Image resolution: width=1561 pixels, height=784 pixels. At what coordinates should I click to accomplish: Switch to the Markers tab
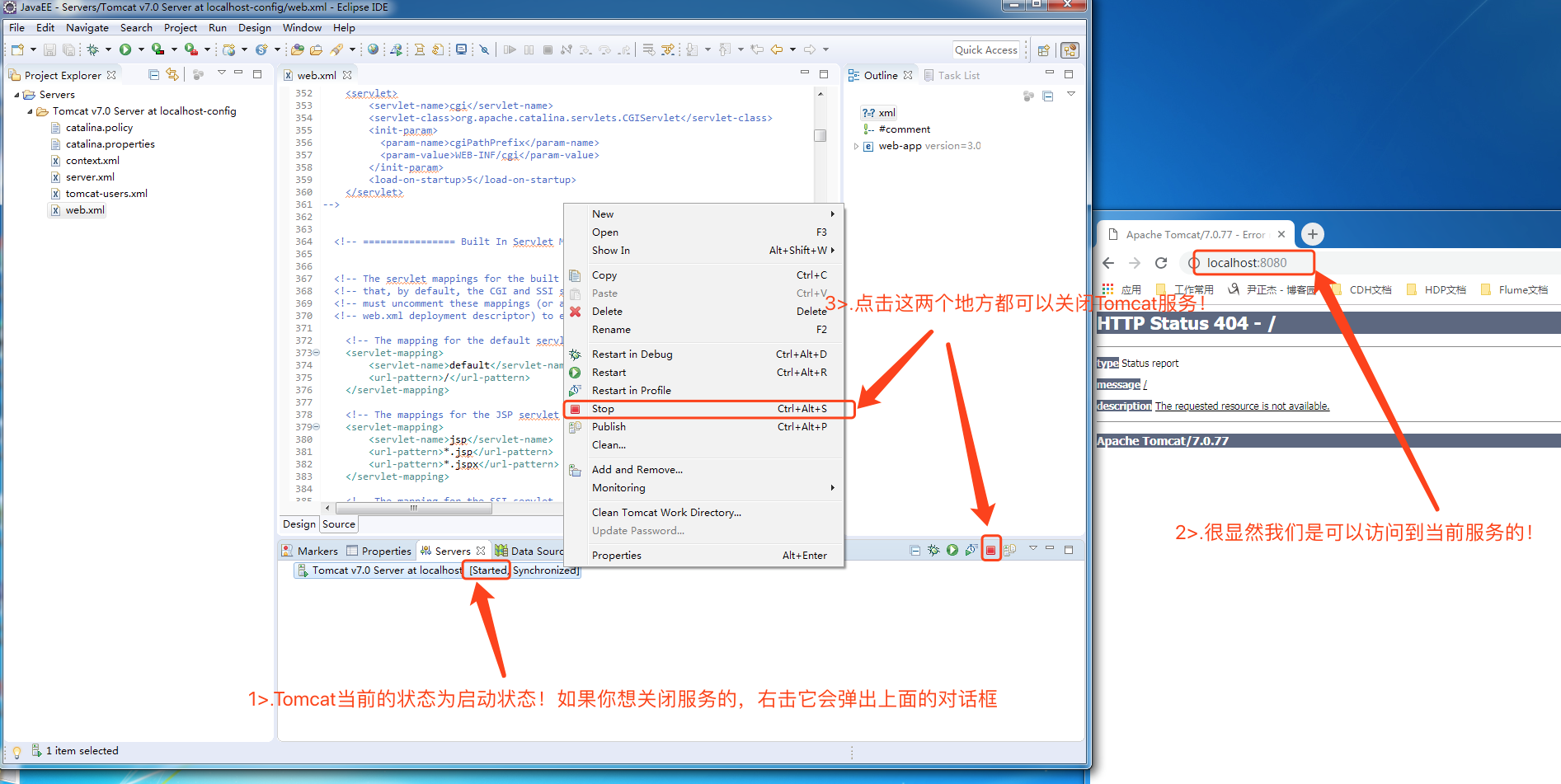point(310,551)
